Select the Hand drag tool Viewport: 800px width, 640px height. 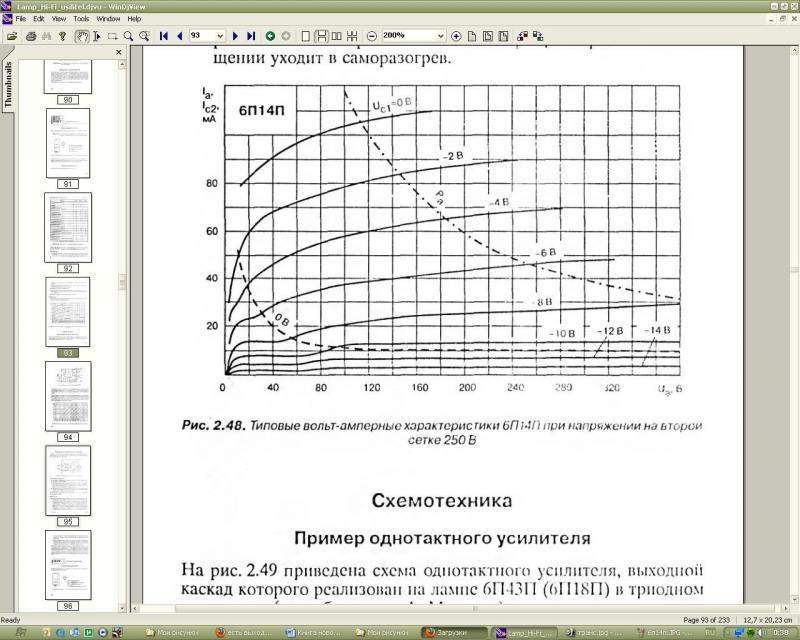[83, 36]
